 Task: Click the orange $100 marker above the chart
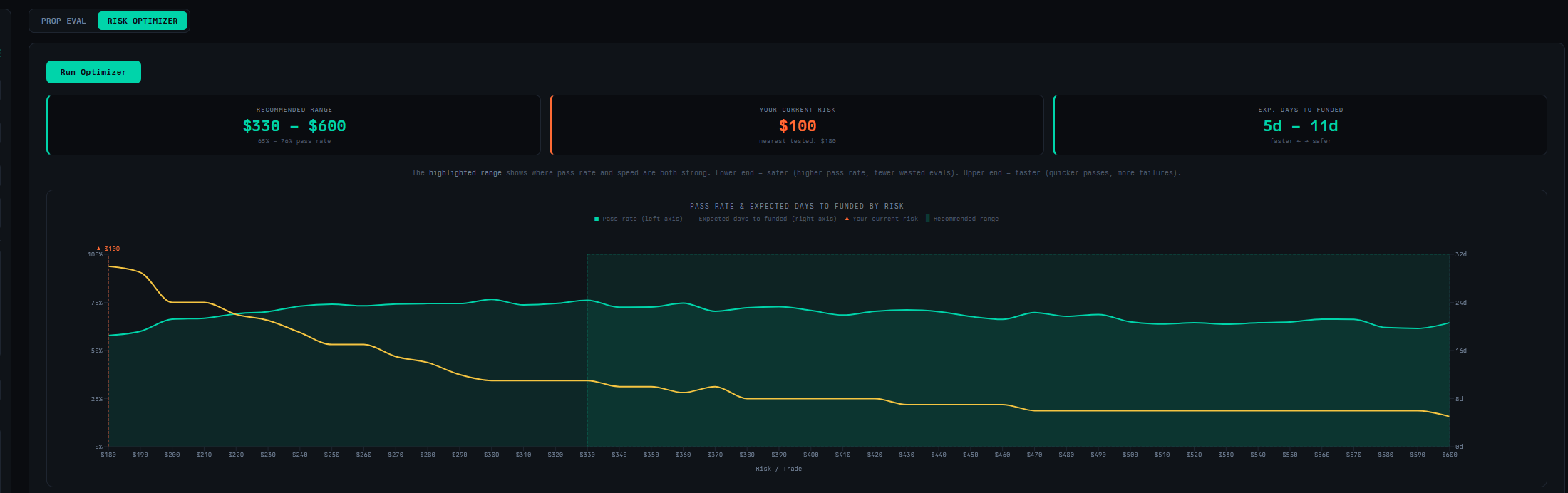(108, 249)
